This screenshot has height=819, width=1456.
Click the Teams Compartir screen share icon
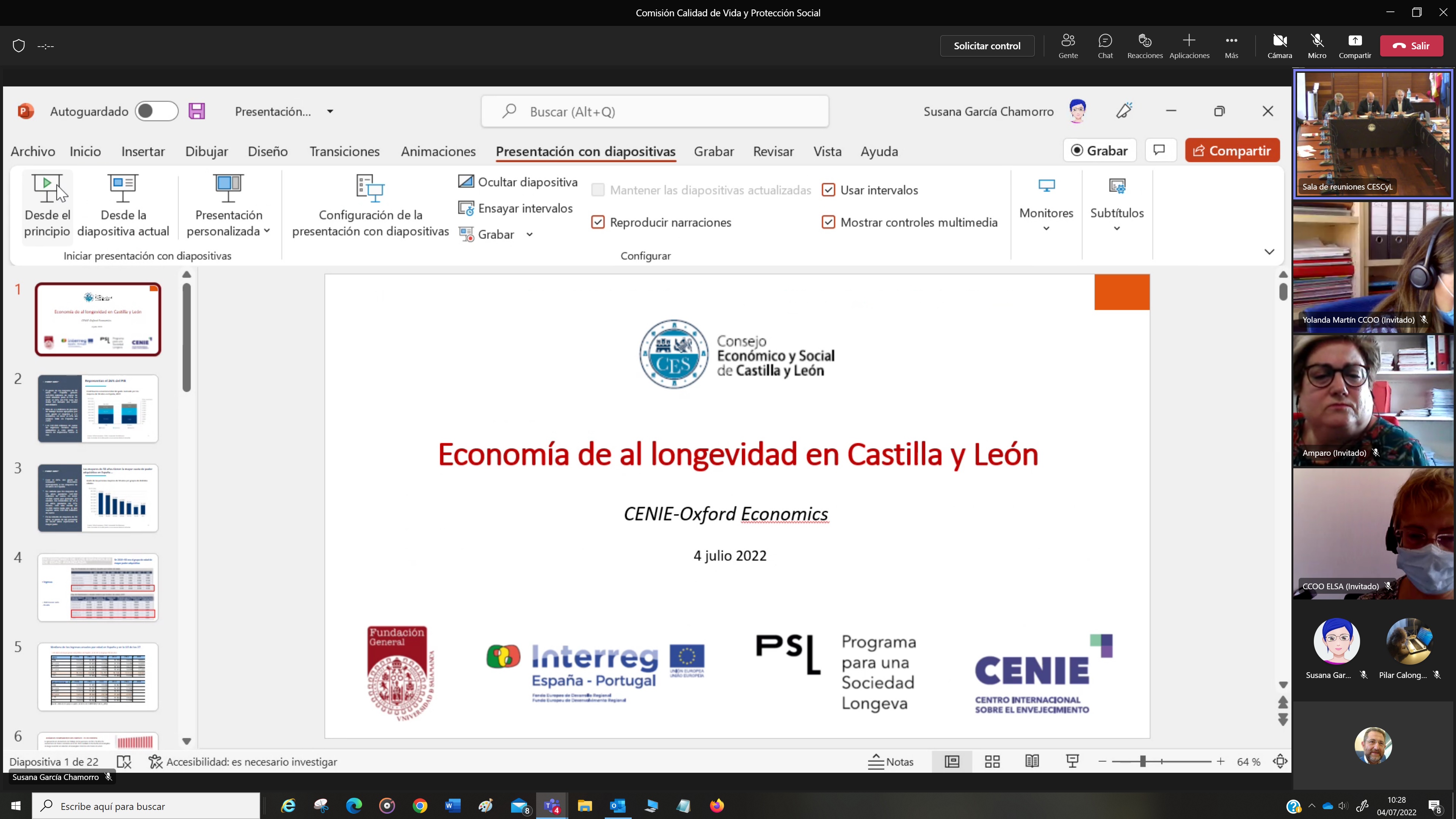pyautogui.click(x=1355, y=46)
